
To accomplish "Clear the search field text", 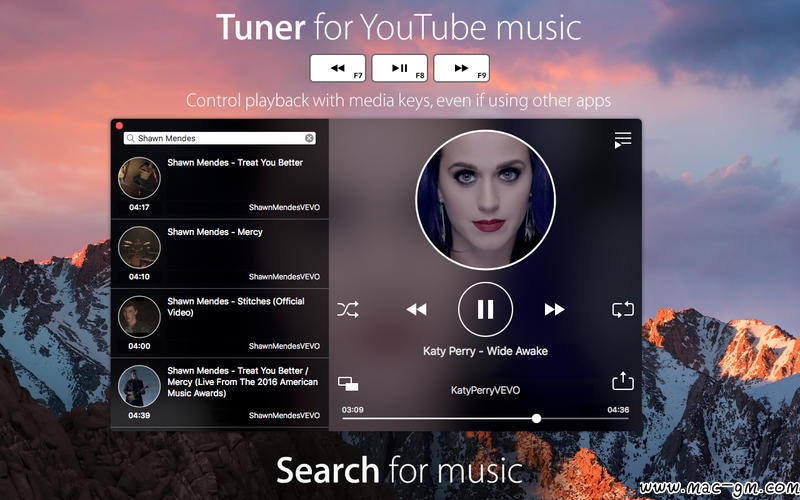I will point(309,138).
